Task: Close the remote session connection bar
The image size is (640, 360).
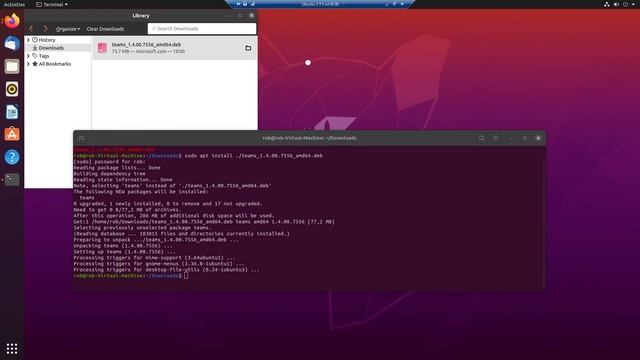Action: pos(402,4)
